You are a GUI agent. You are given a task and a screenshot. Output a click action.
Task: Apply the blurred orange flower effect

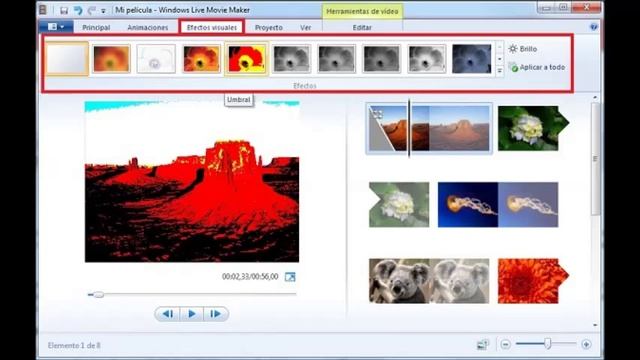pyautogui.click(x=111, y=59)
